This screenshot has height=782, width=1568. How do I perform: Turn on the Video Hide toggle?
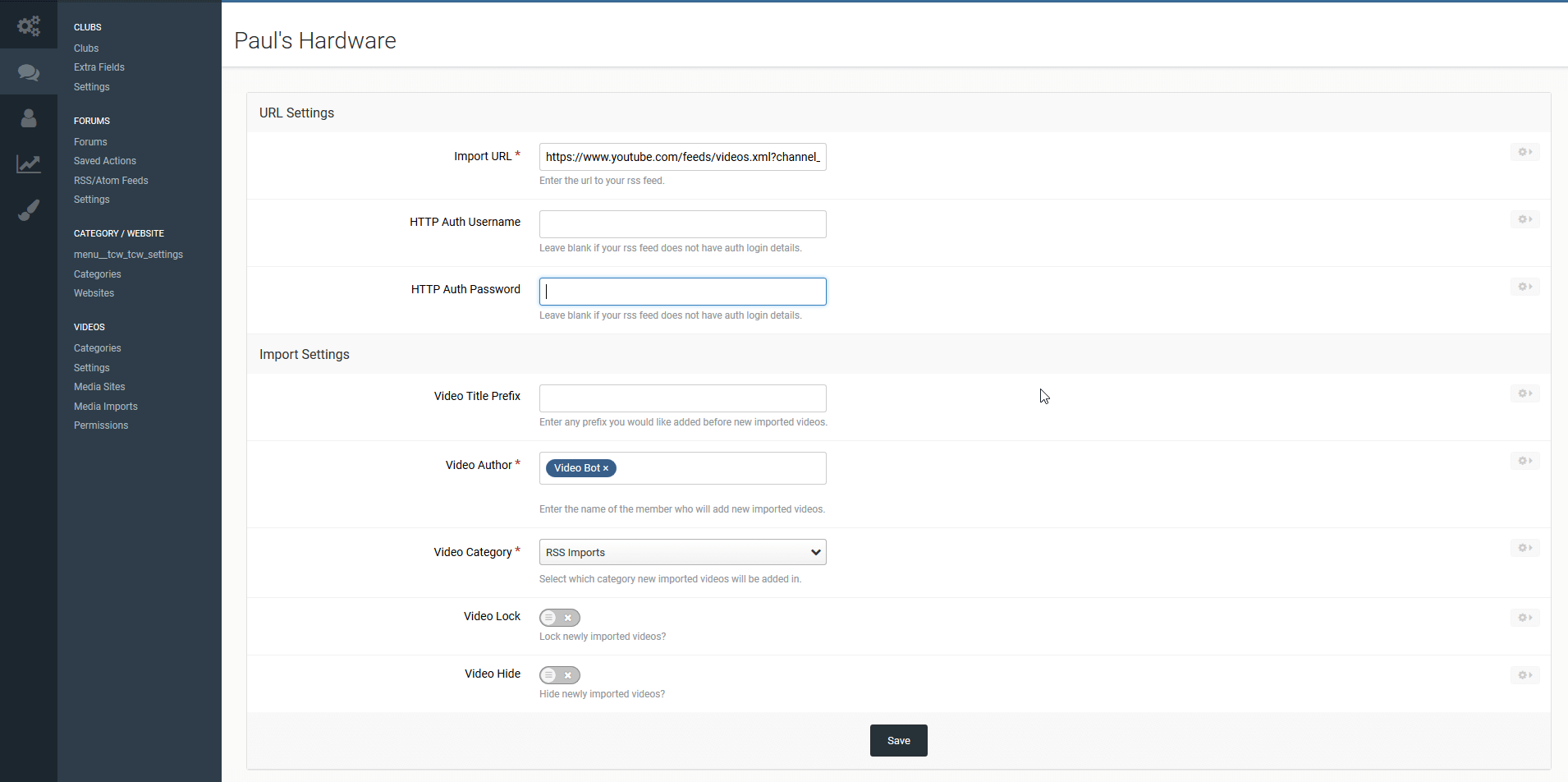pyautogui.click(x=560, y=675)
